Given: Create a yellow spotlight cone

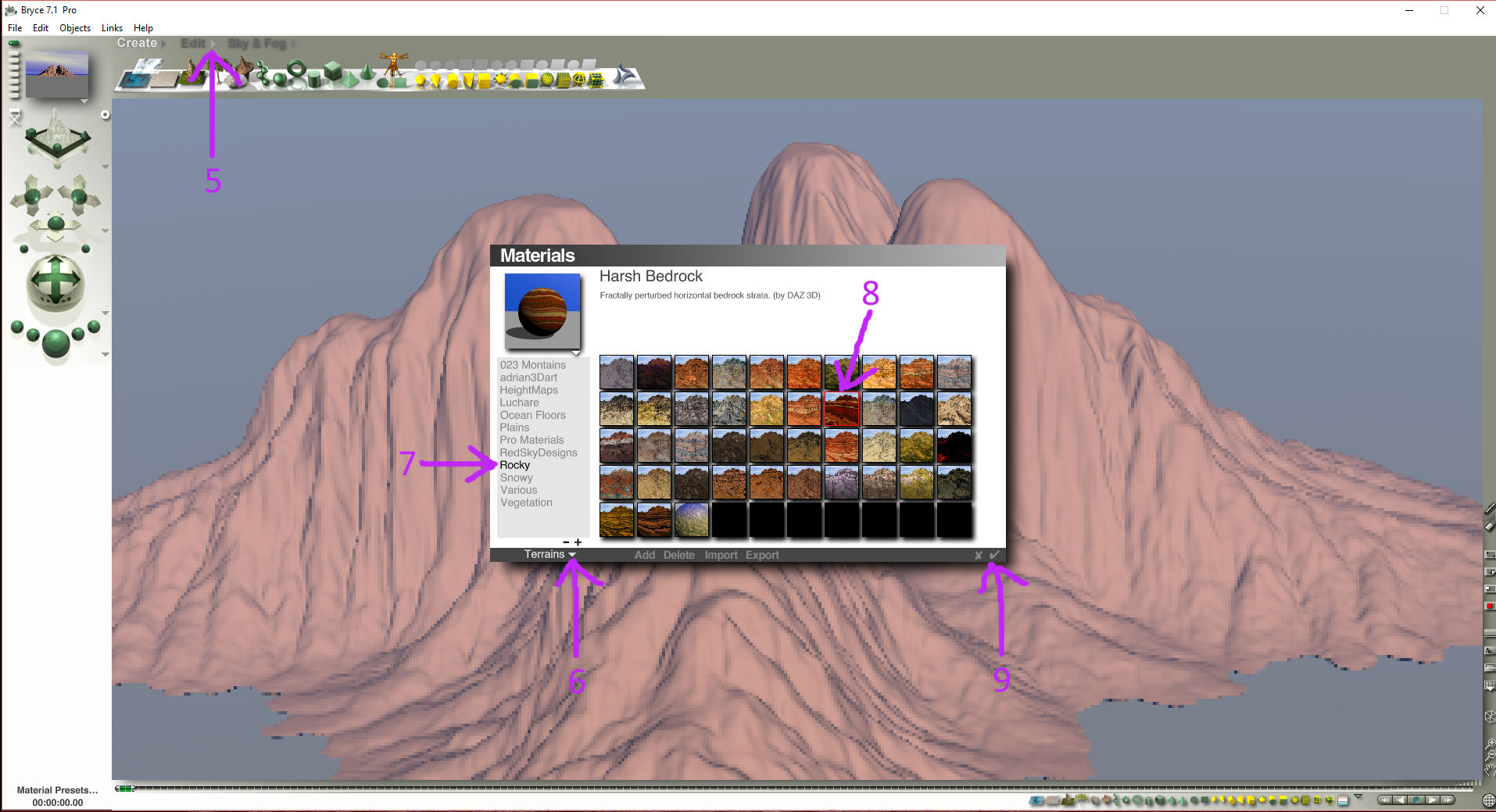Looking at the screenshot, I should pyautogui.click(x=436, y=80).
